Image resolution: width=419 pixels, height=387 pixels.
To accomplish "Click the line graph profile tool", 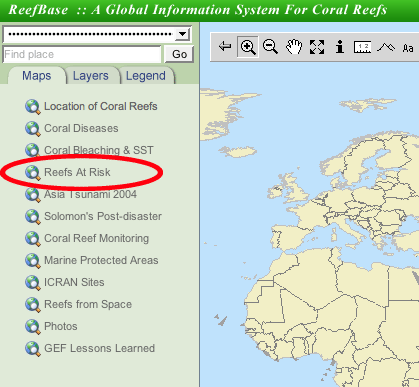I will pos(386,47).
